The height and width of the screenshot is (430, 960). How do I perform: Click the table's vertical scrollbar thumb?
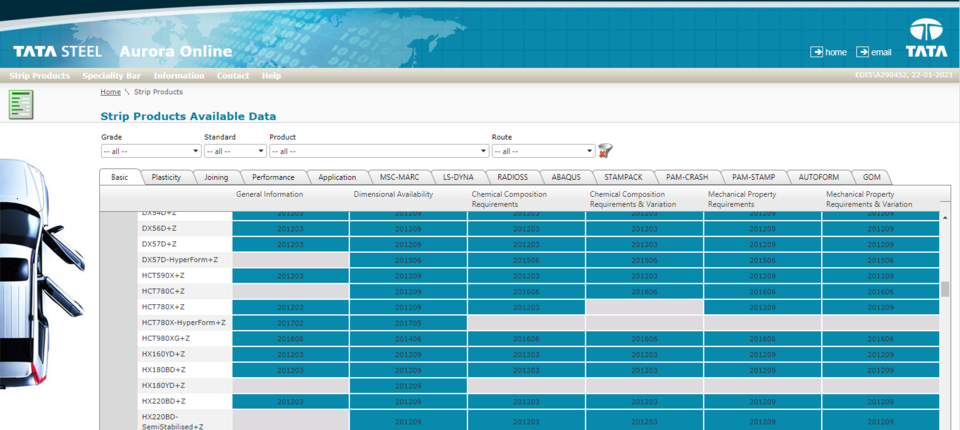click(945, 290)
